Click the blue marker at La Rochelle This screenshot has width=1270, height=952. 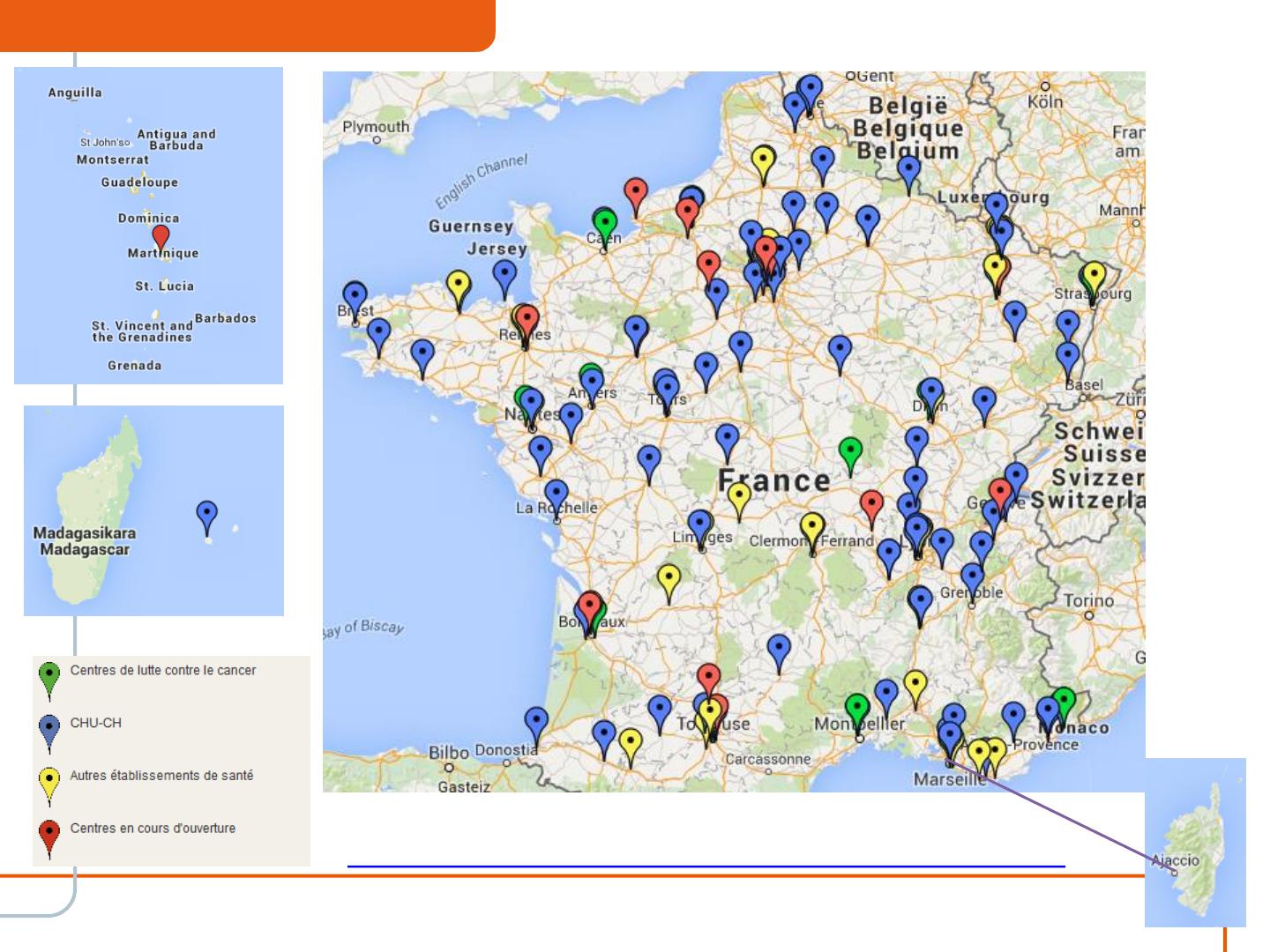click(557, 501)
